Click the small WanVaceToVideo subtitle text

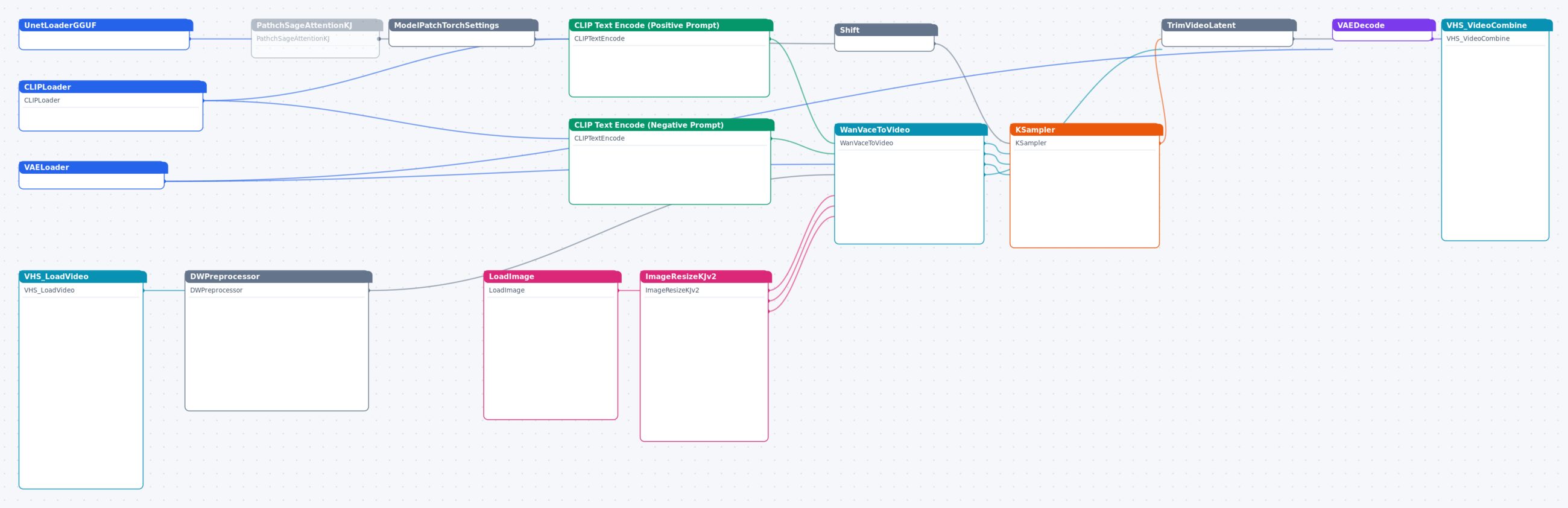pos(866,143)
